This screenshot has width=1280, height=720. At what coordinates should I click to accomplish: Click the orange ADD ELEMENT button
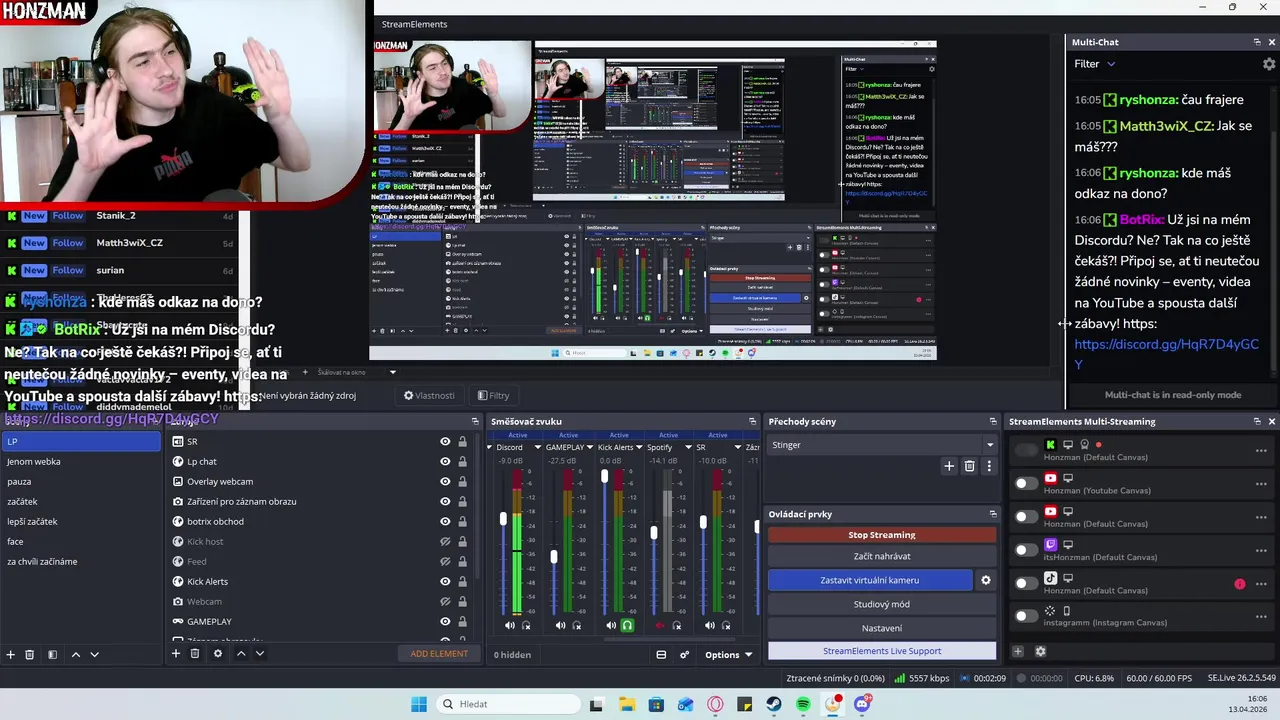pyautogui.click(x=439, y=654)
